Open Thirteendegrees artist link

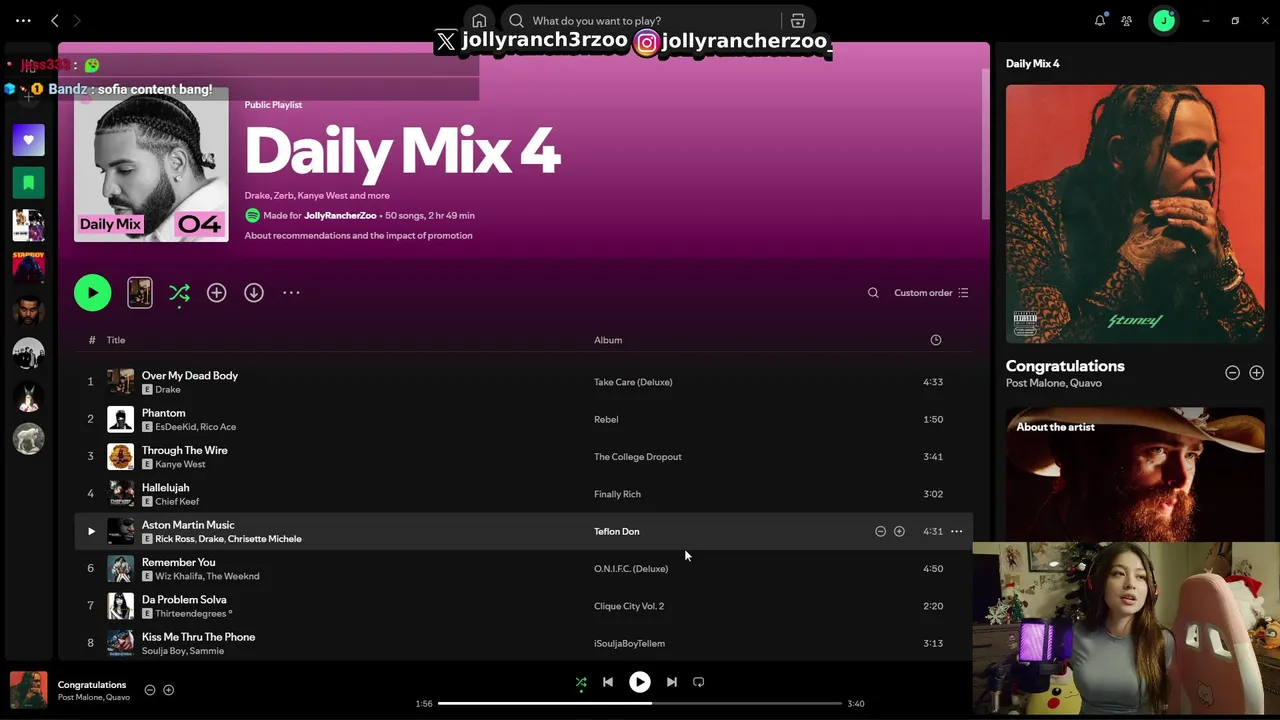click(193, 614)
